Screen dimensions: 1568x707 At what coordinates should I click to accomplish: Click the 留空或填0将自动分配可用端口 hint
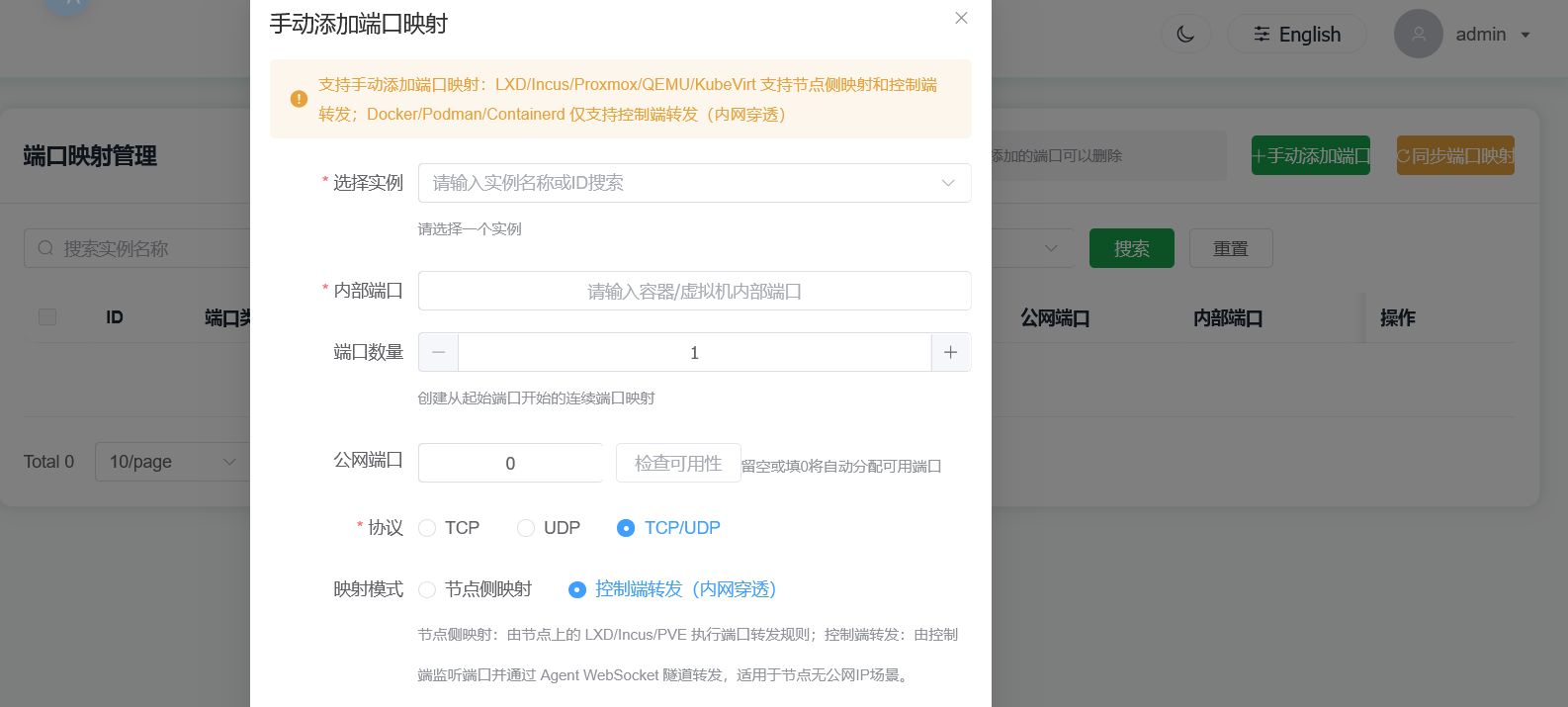tap(841, 466)
